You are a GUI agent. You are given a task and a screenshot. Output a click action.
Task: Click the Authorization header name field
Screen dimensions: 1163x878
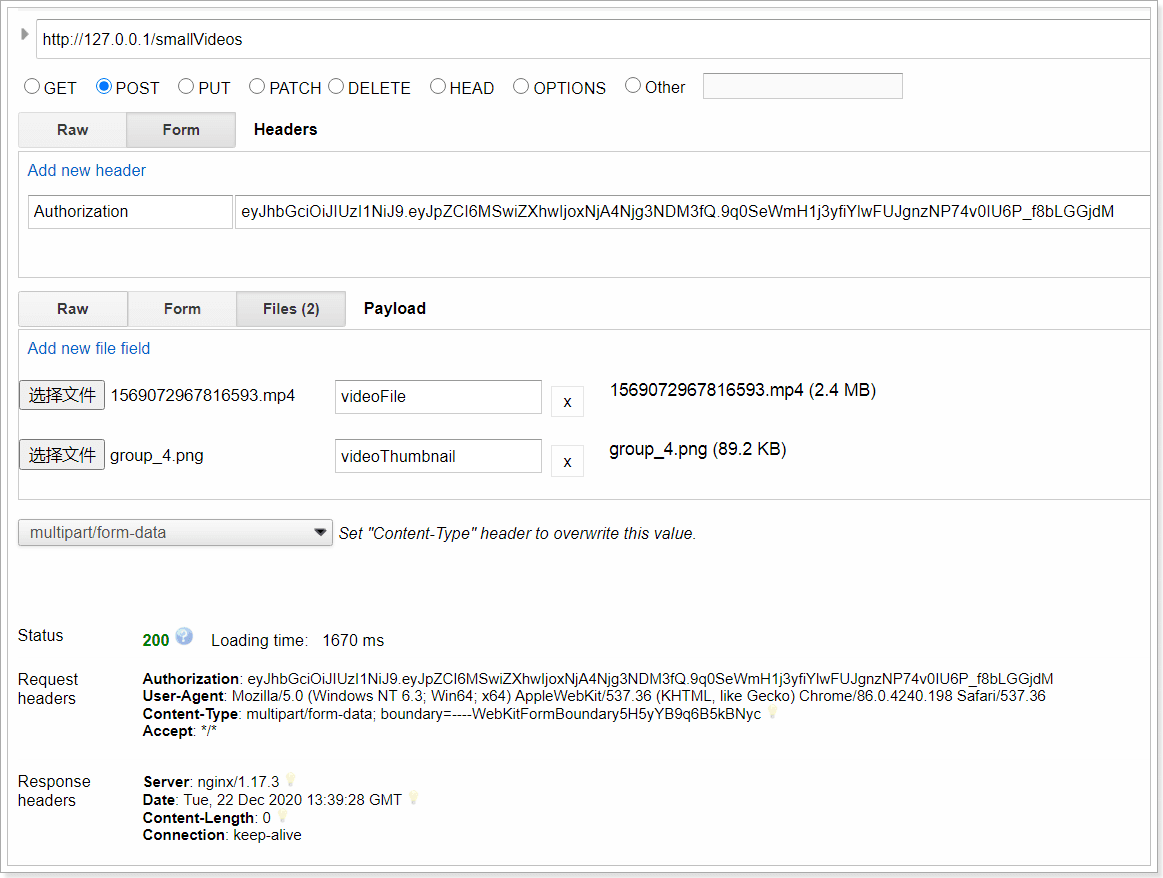click(x=130, y=212)
